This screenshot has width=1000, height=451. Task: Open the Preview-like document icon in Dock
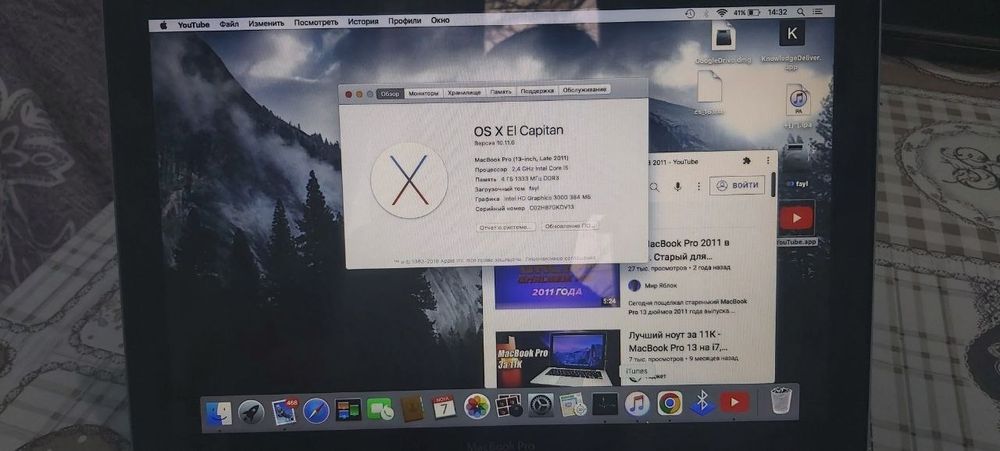click(573, 404)
